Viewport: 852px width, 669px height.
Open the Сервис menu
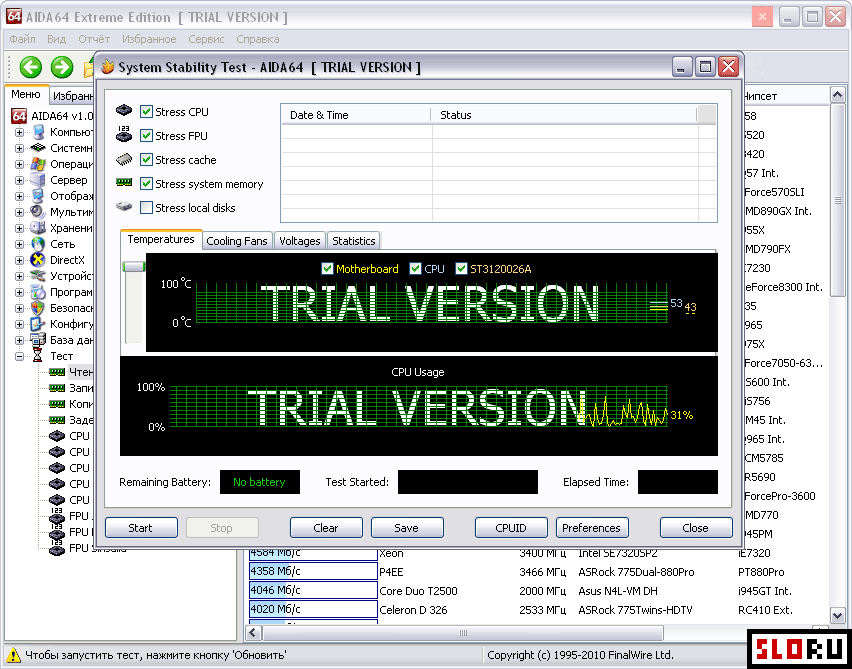click(x=206, y=39)
